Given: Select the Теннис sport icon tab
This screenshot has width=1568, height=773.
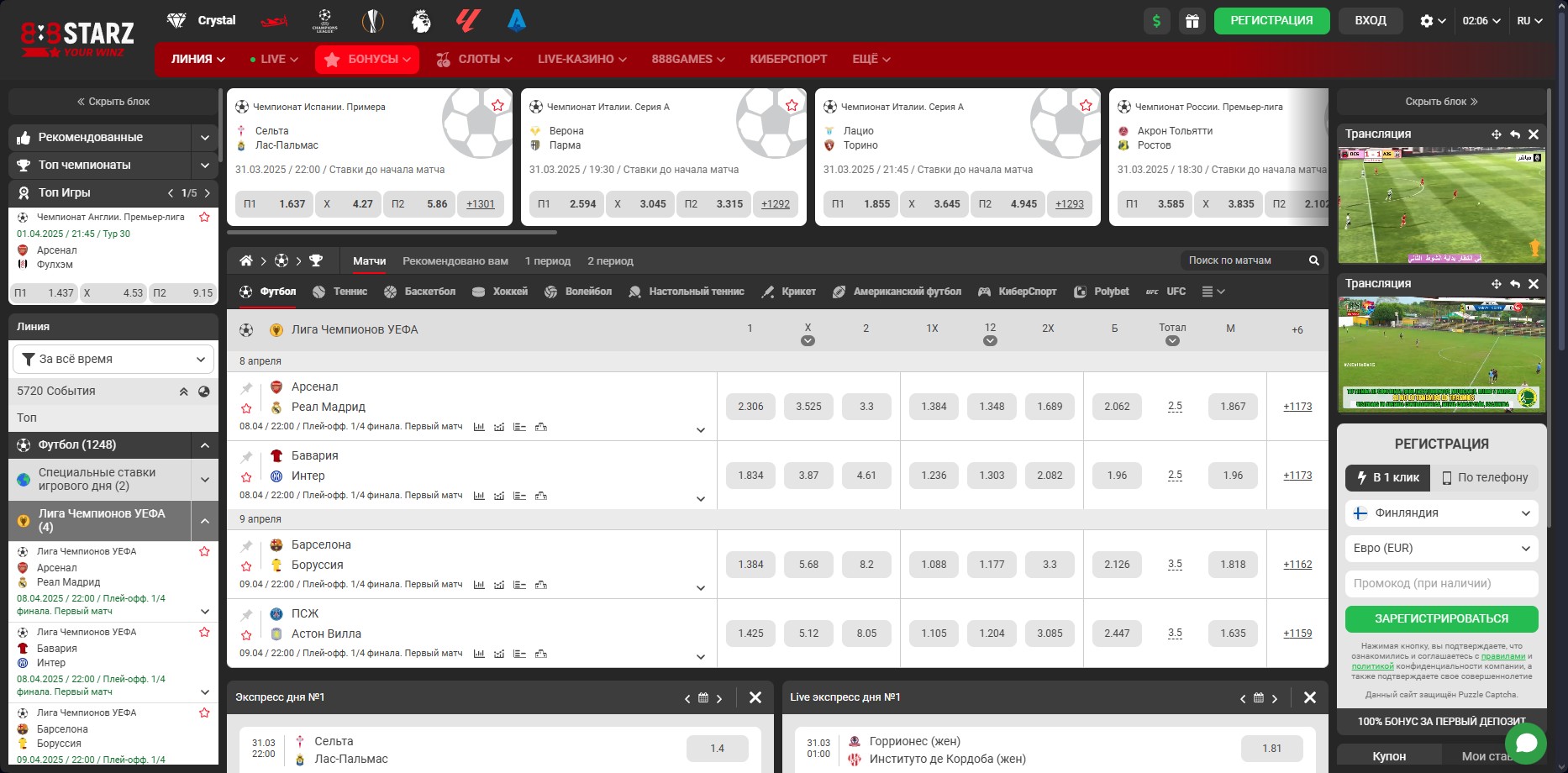Looking at the screenshot, I should 319,292.
